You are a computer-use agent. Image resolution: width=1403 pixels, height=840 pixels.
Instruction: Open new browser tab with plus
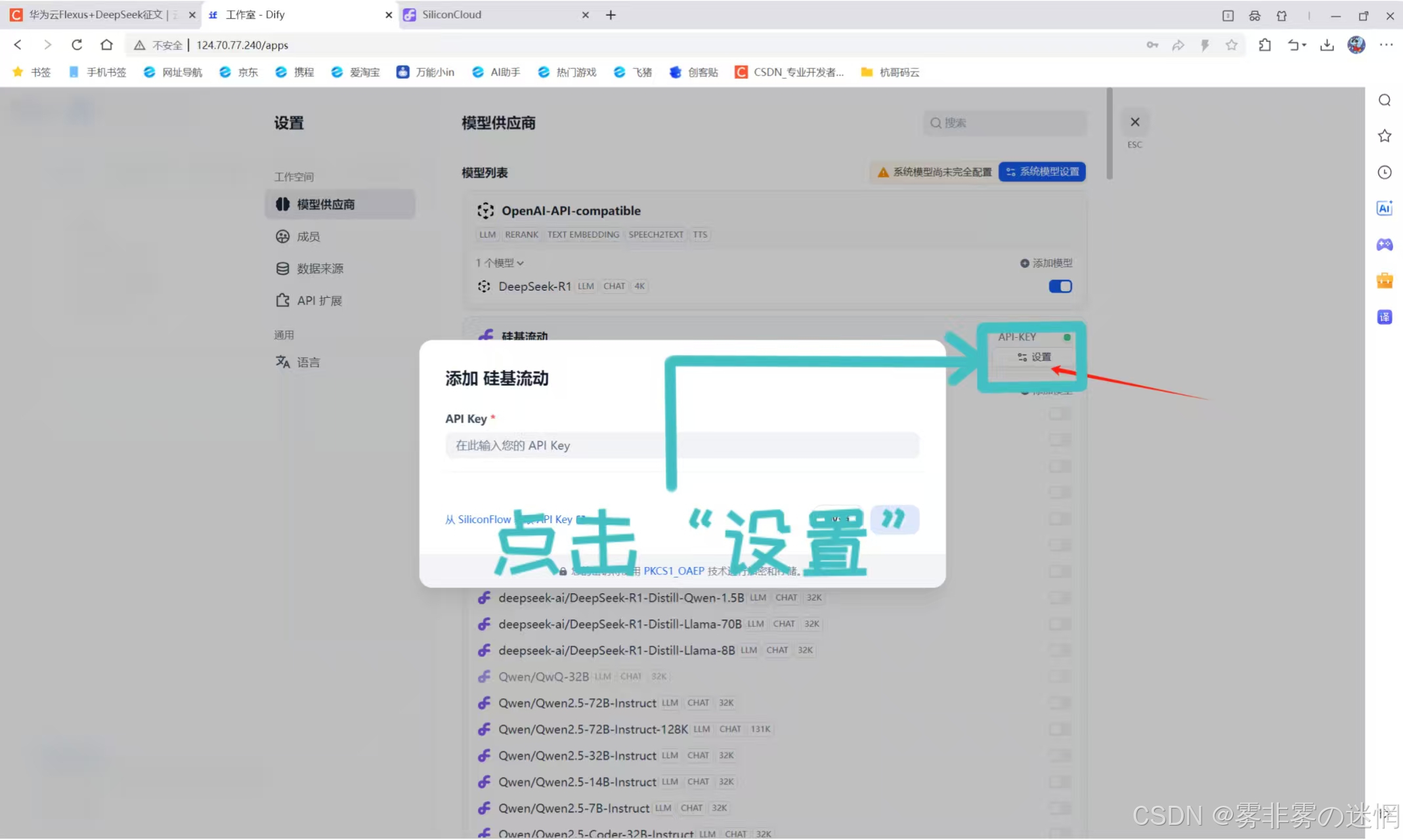click(611, 14)
